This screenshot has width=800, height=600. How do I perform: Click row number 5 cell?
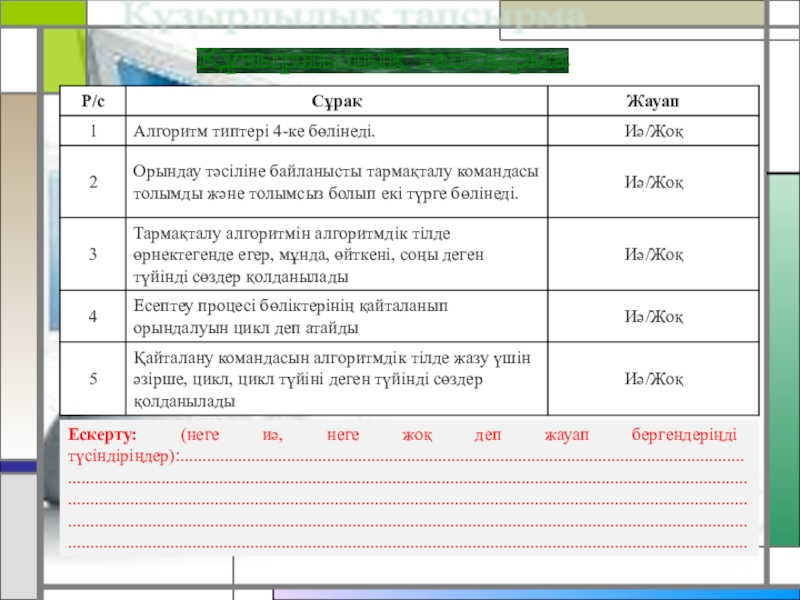[x=93, y=379]
